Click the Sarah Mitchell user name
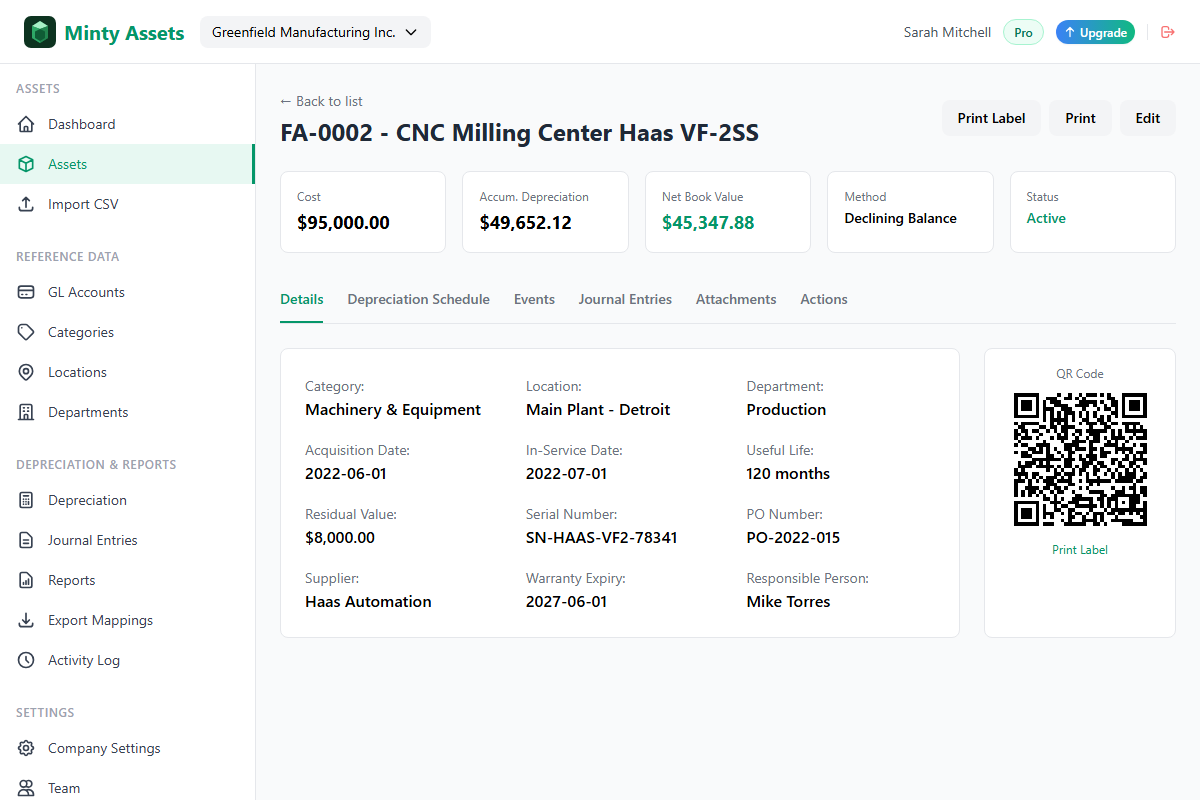 point(947,33)
